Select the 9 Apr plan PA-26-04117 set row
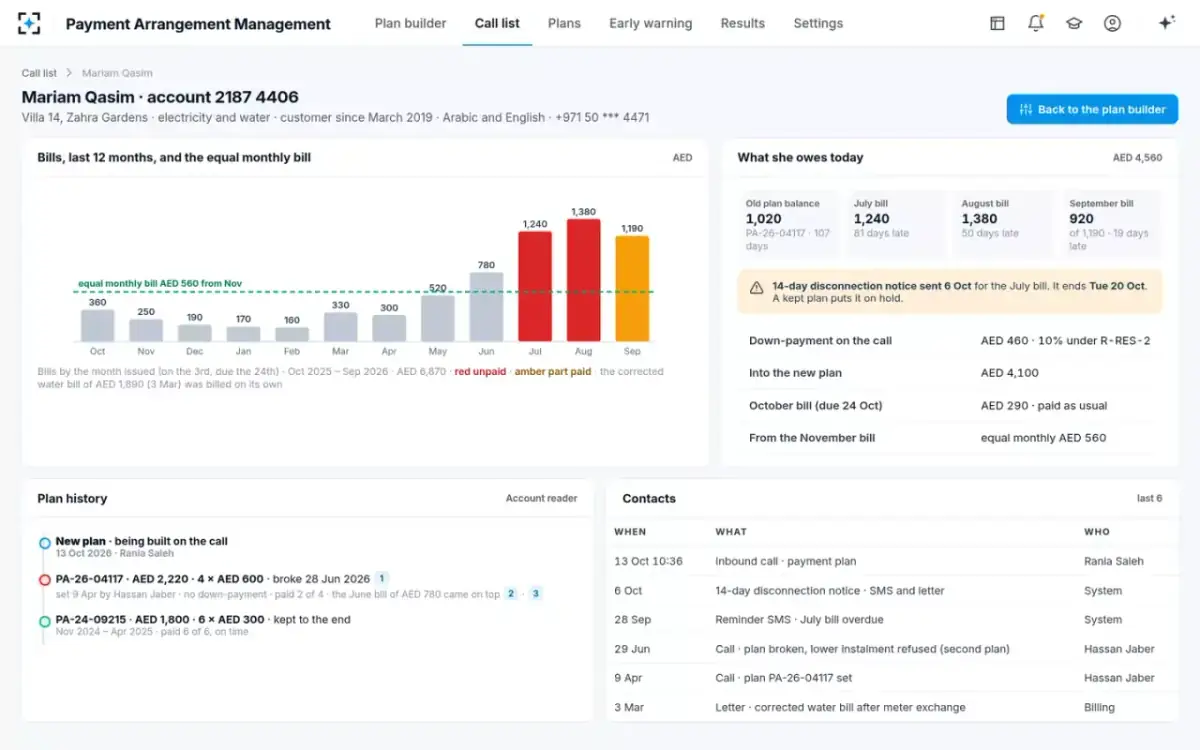 click(x=892, y=678)
